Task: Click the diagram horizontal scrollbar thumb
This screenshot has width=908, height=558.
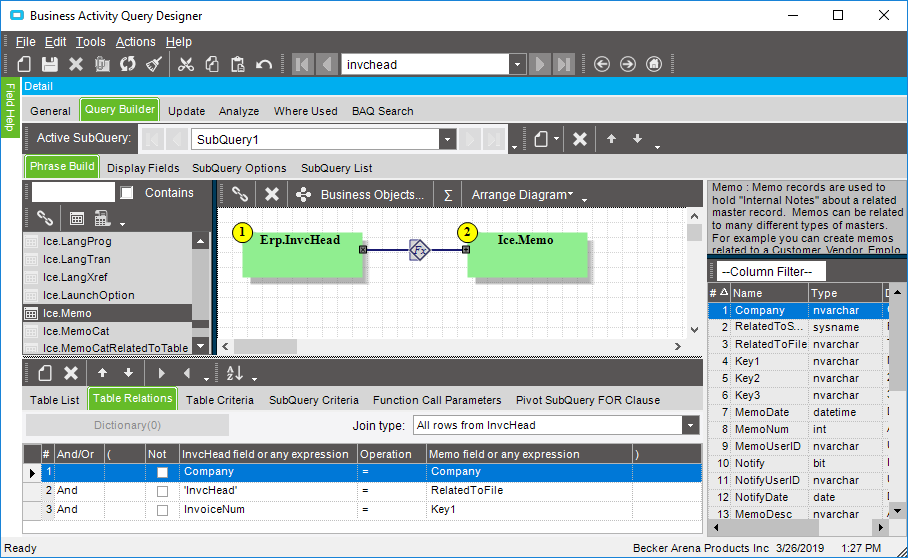Action: point(265,346)
